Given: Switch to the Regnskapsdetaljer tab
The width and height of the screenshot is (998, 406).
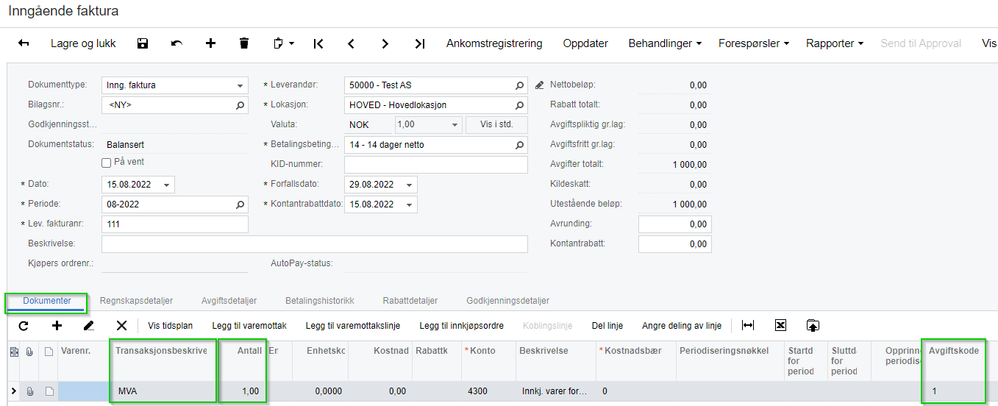Looking at the screenshot, I should point(136,301).
